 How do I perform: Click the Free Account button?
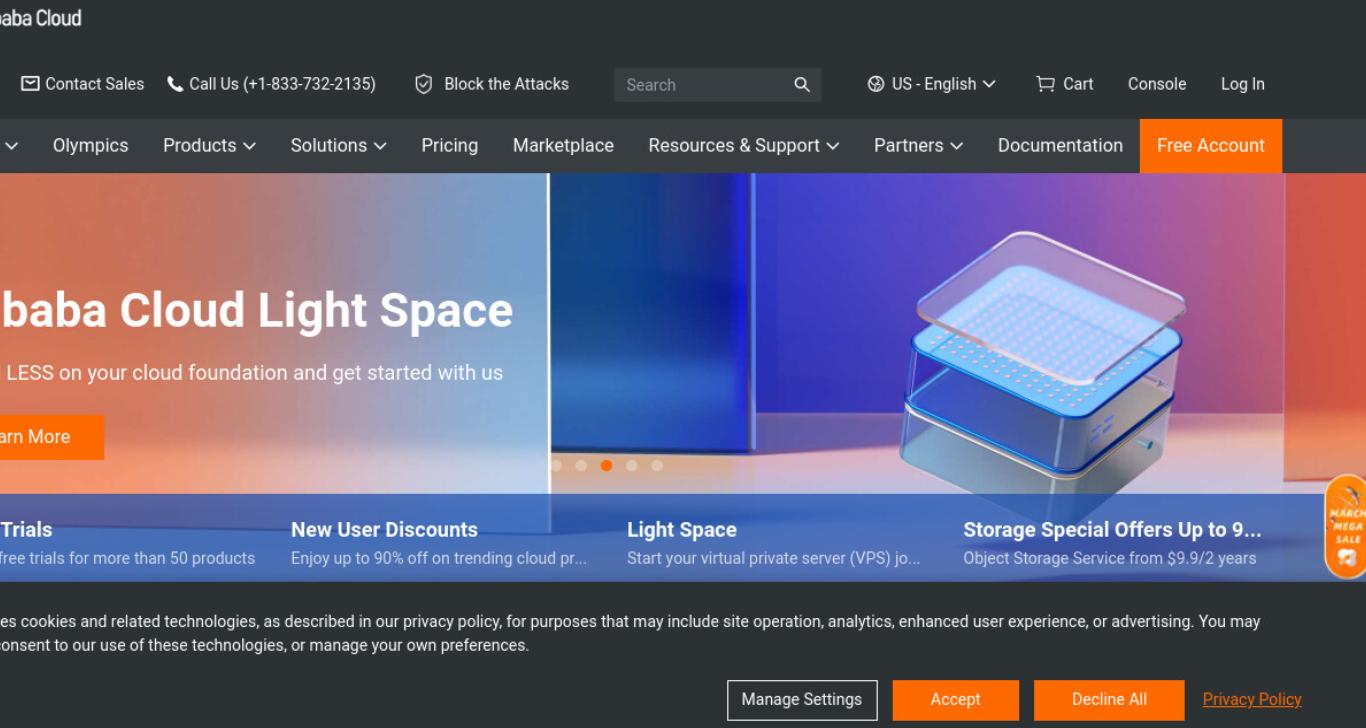(1211, 146)
